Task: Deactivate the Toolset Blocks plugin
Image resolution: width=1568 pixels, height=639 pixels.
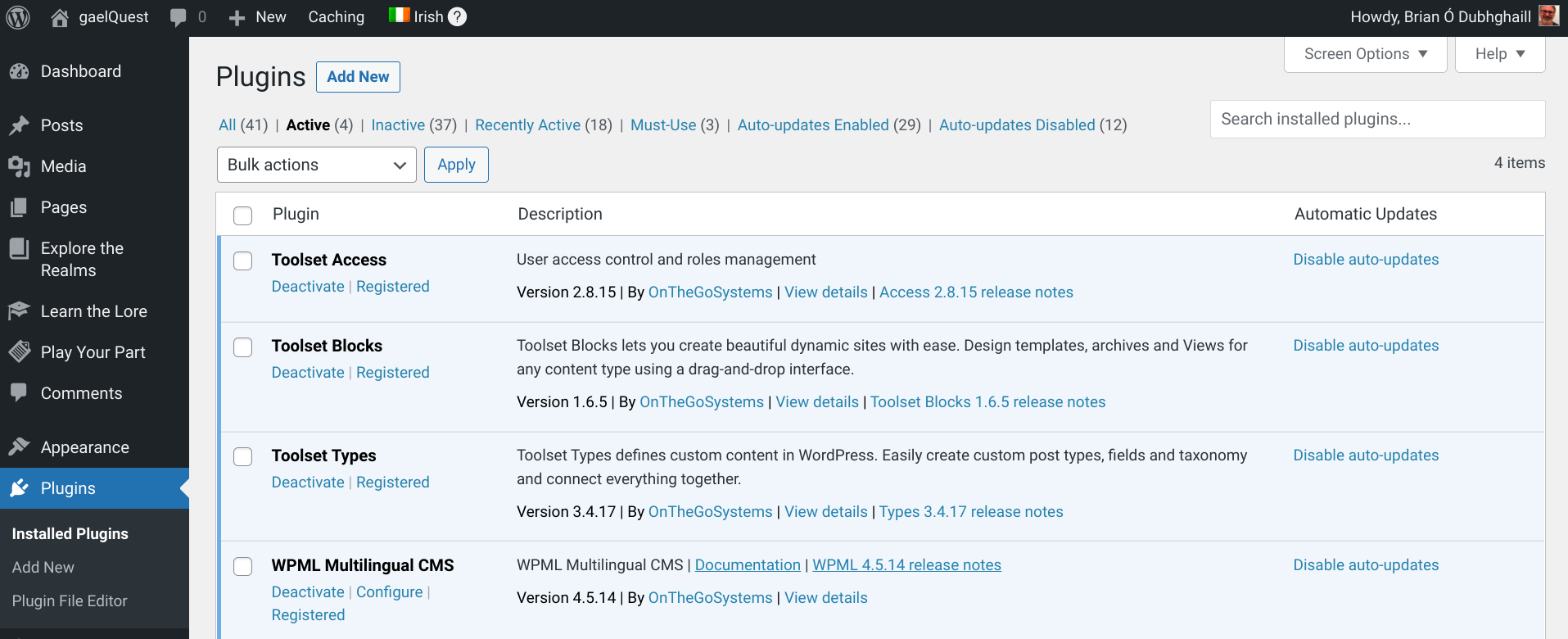Action: [308, 372]
